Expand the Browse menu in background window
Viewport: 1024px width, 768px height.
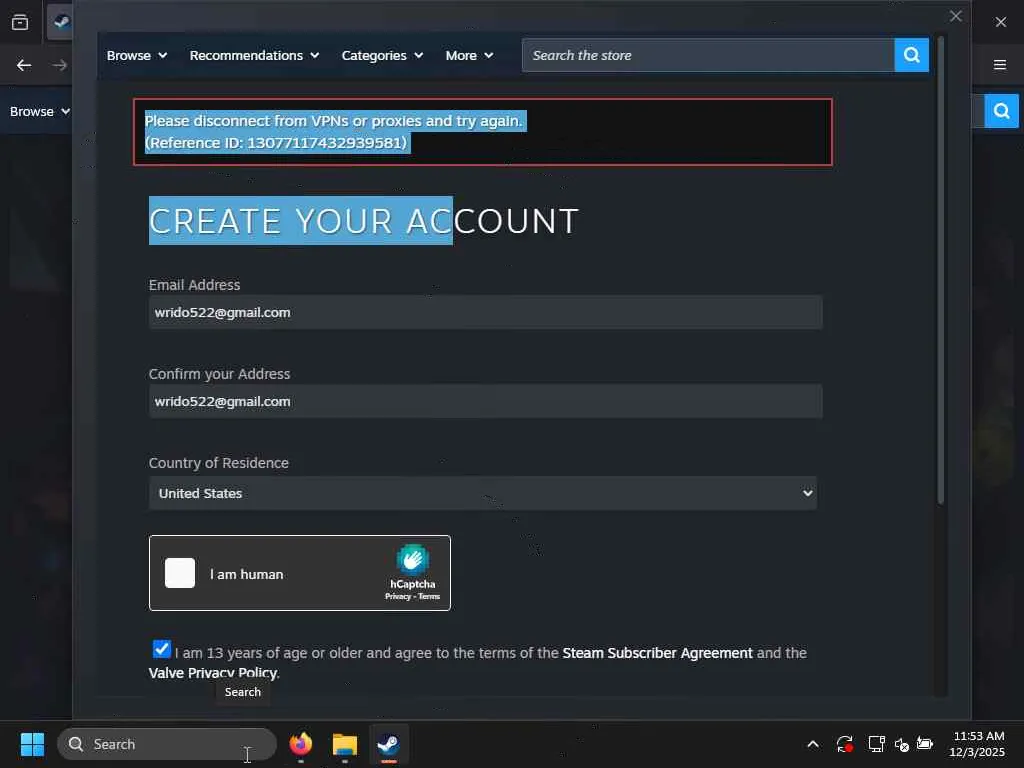(x=39, y=112)
